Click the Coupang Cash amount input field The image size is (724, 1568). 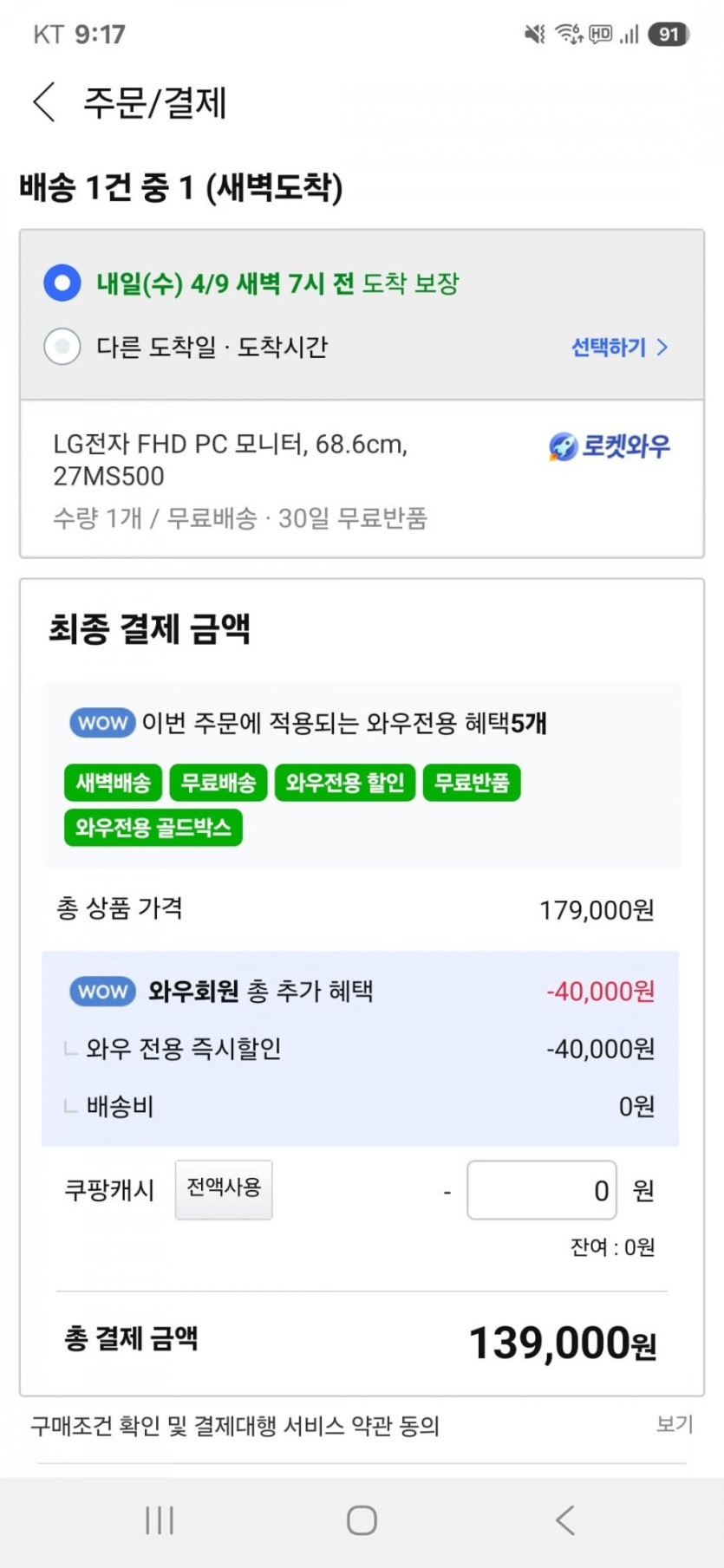(541, 1190)
